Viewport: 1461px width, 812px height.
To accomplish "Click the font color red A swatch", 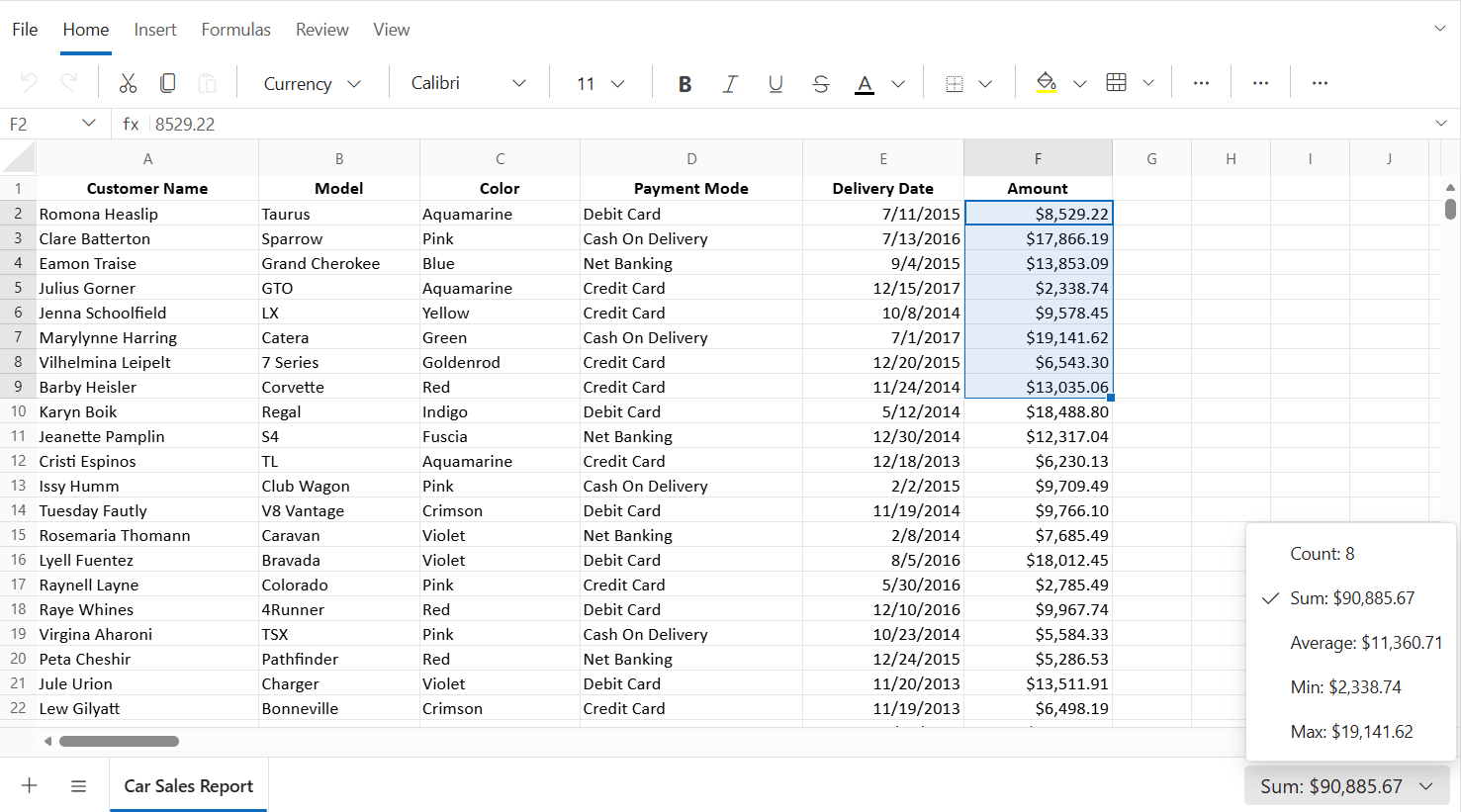I will 865,84.
